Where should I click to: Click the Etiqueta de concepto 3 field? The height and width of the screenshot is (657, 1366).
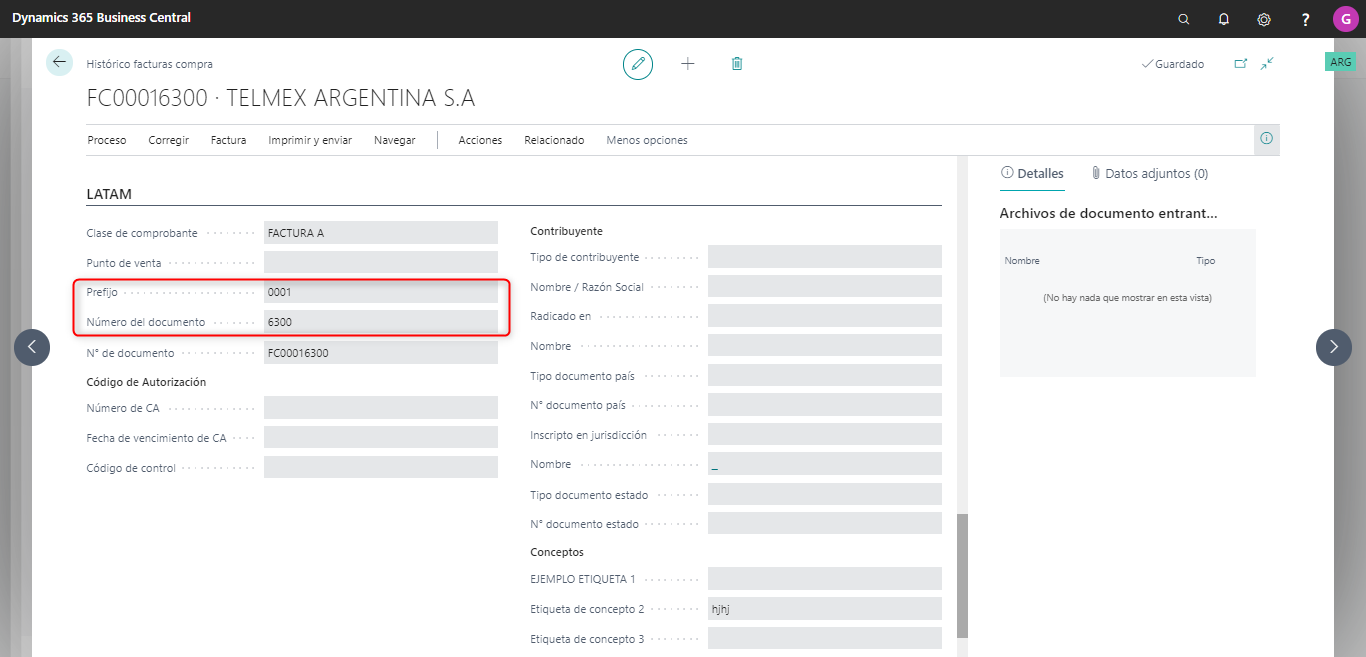pos(825,639)
